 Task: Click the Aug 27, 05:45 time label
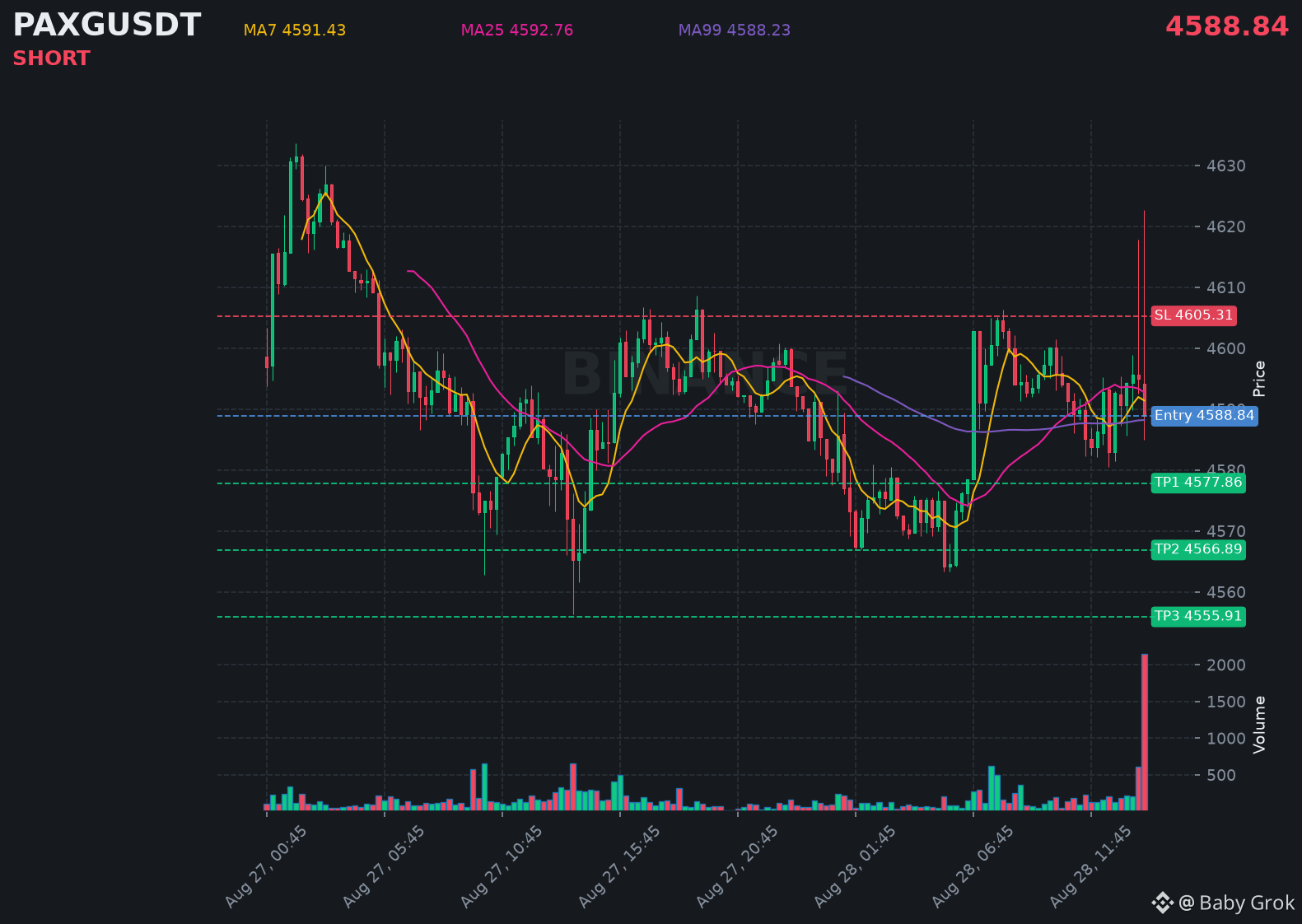click(384, 867)
